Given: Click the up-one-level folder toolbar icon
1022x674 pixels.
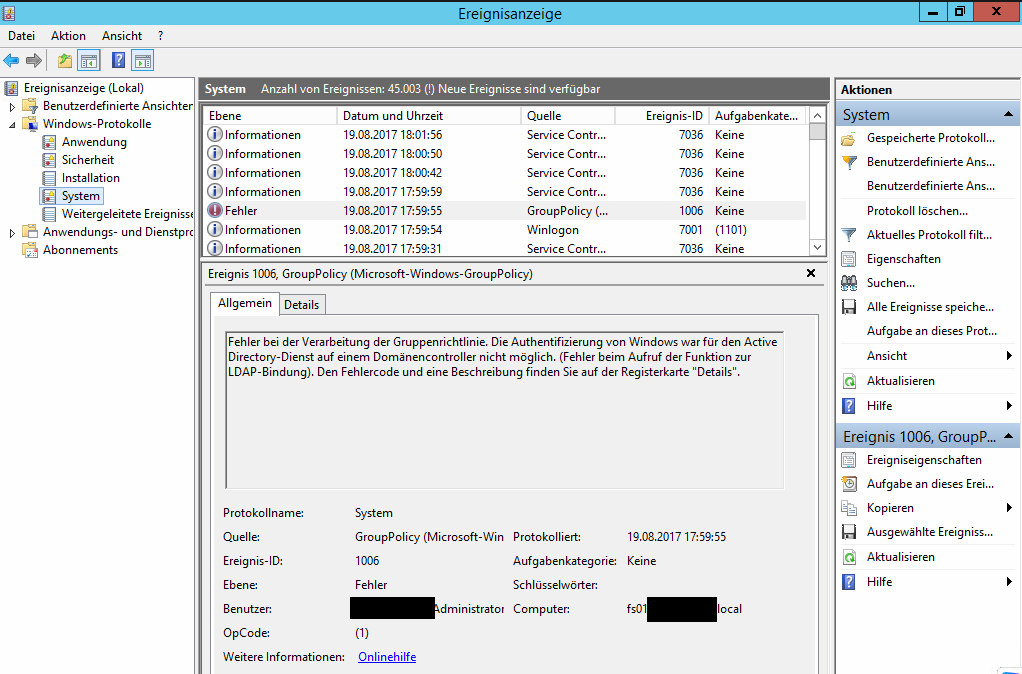Looking at the screenshot, I should point(65,61).
